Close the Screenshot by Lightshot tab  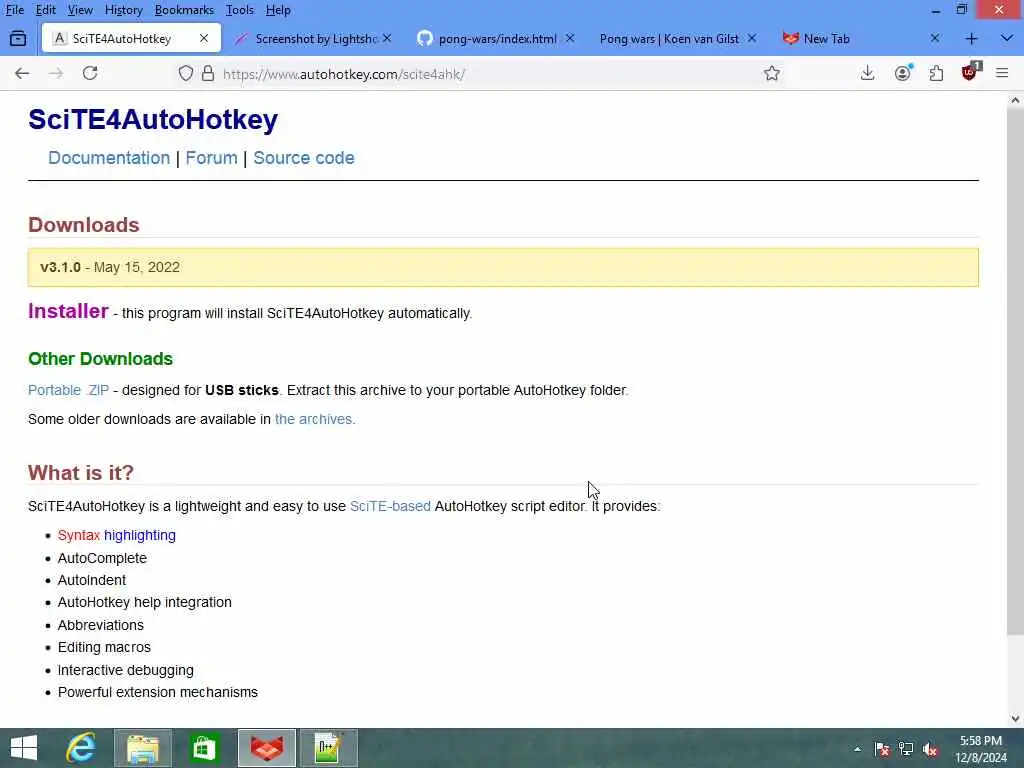click(x=387, y=39)
